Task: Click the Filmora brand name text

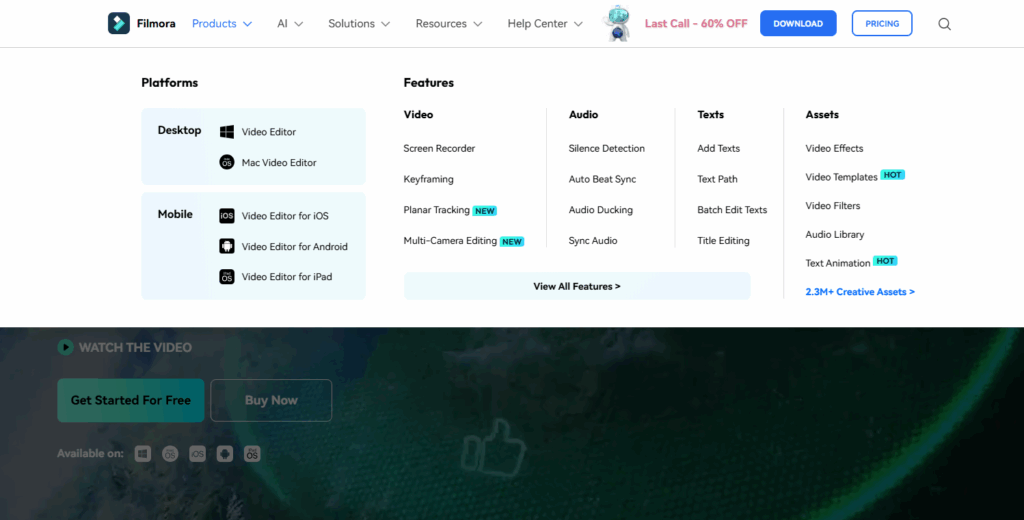Action: click(156, 24)
